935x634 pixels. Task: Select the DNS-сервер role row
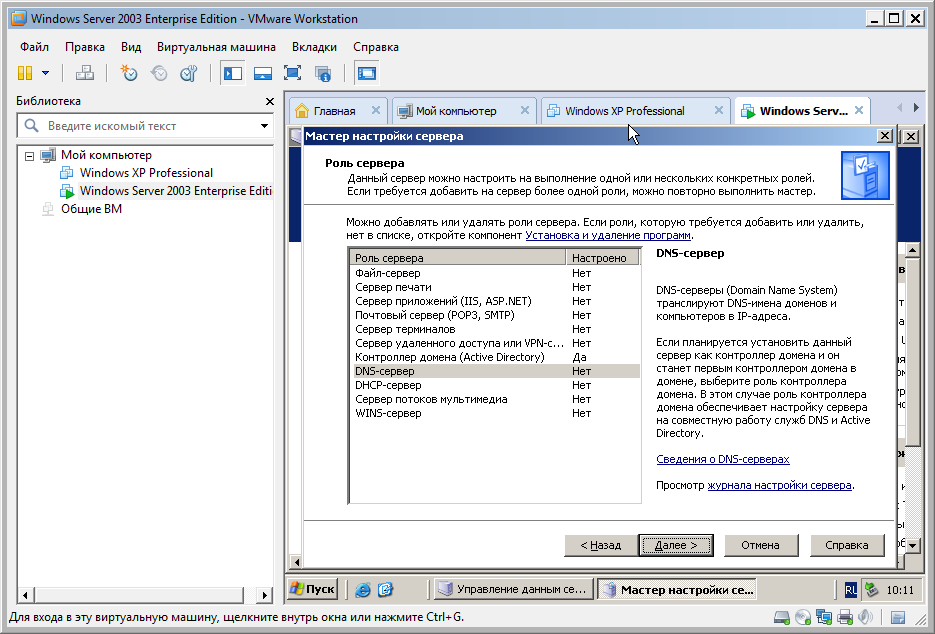[496, 371]
